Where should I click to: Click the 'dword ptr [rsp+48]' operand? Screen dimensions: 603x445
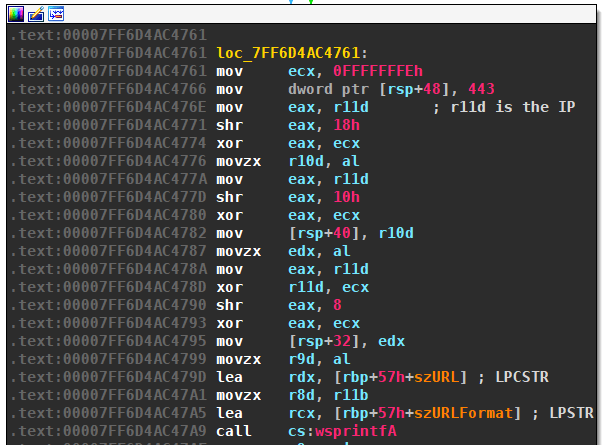369,89
